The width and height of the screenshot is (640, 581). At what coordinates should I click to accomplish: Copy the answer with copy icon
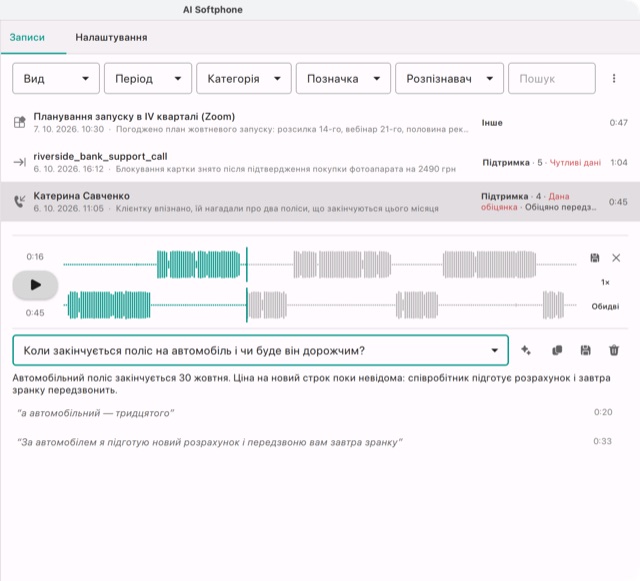click(557, 350)
